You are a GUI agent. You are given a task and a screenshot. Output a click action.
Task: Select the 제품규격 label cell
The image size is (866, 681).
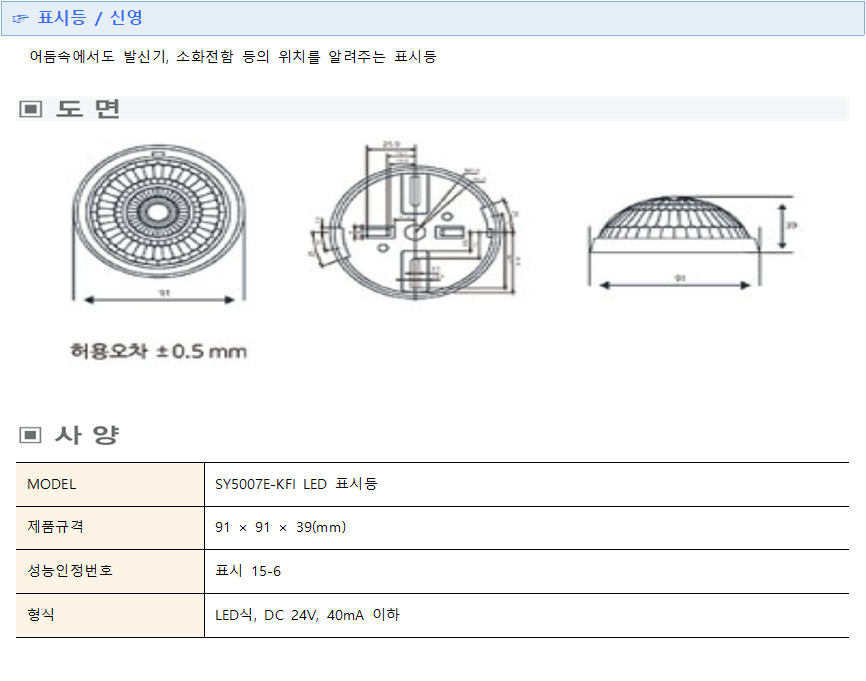pyautogui.click(x=110, y=527)
